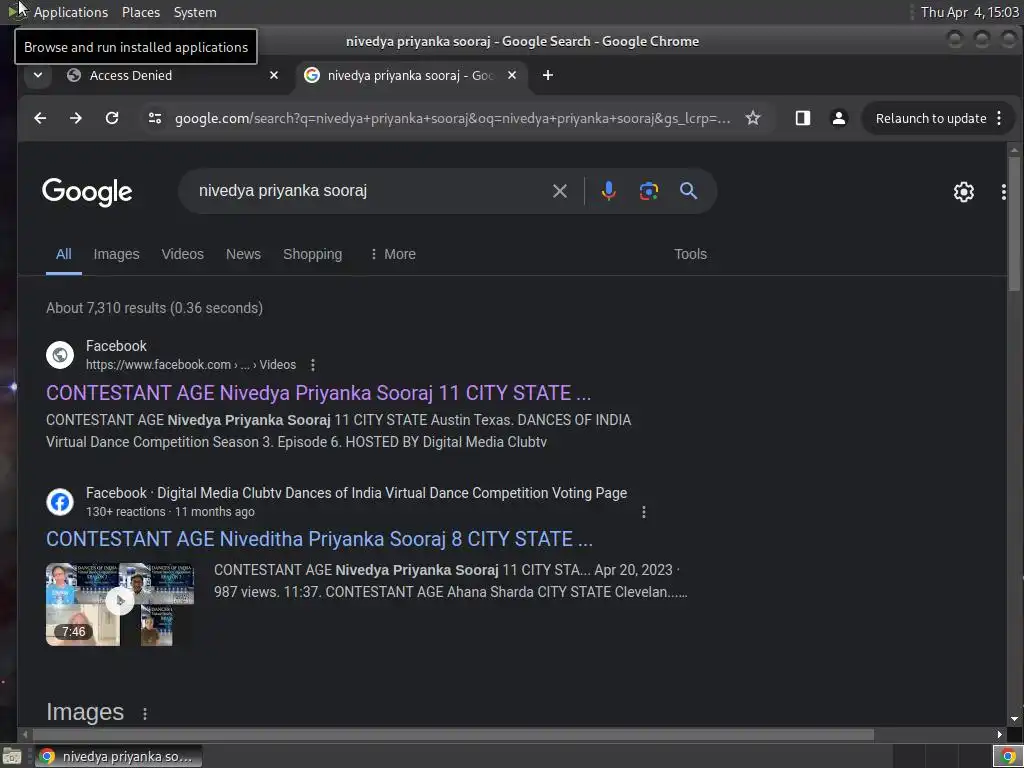Image resolution: width=1024 pixels, height=768 pixels.
Task: Go back using the browser back arrow
Action: tap(40, 118)
